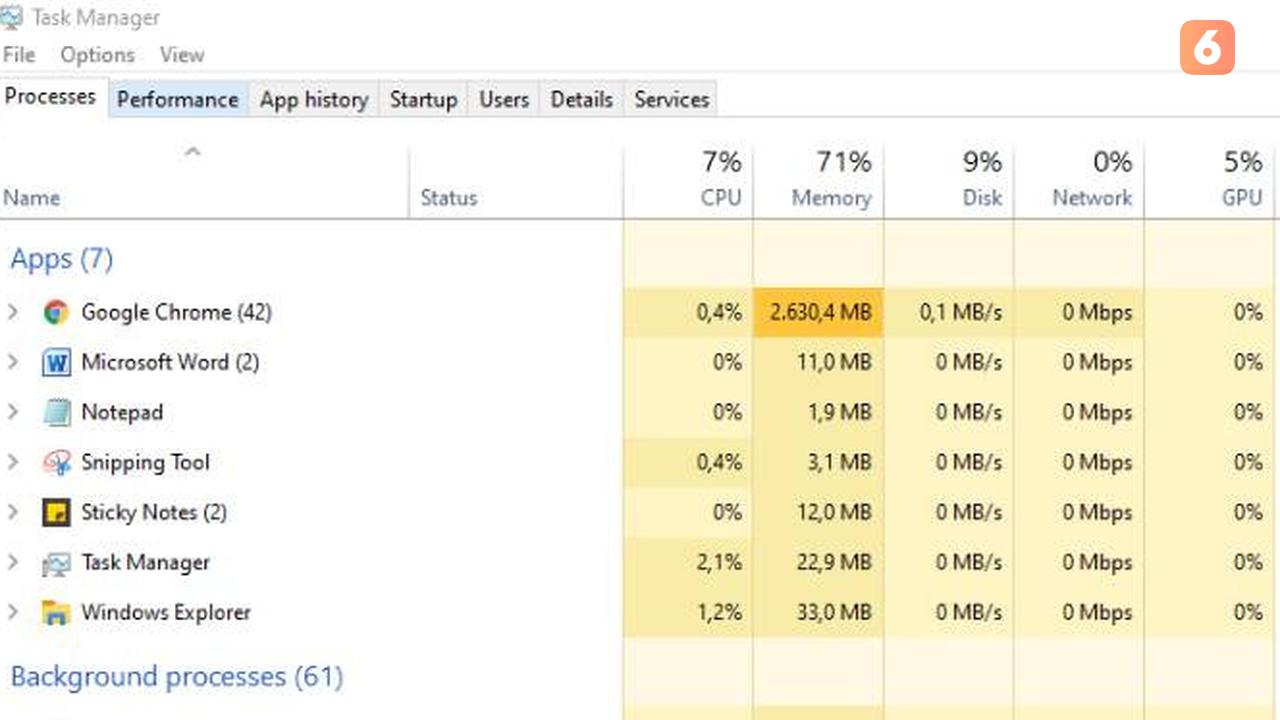Switch to the Performance tab
This screenshot has height=720, width=1280.
[177, 99]
